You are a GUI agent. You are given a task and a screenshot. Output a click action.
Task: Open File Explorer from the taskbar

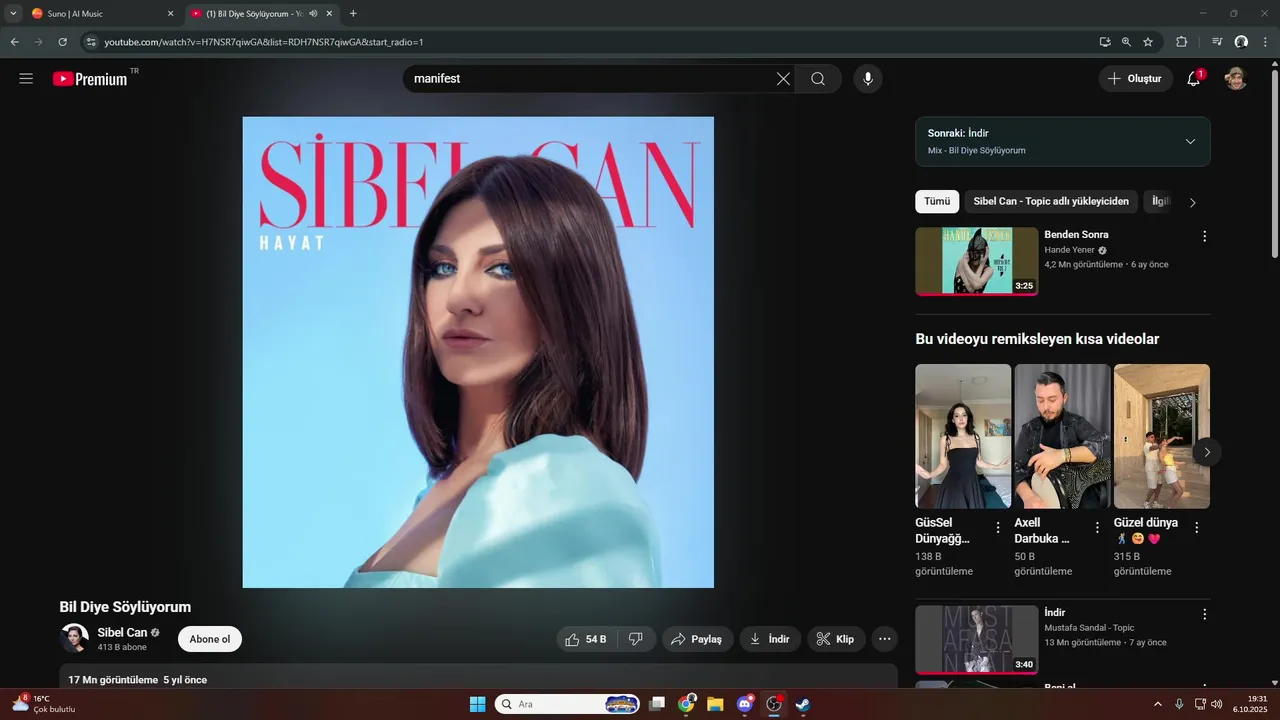pyautogui.click(x=715, y=704)
